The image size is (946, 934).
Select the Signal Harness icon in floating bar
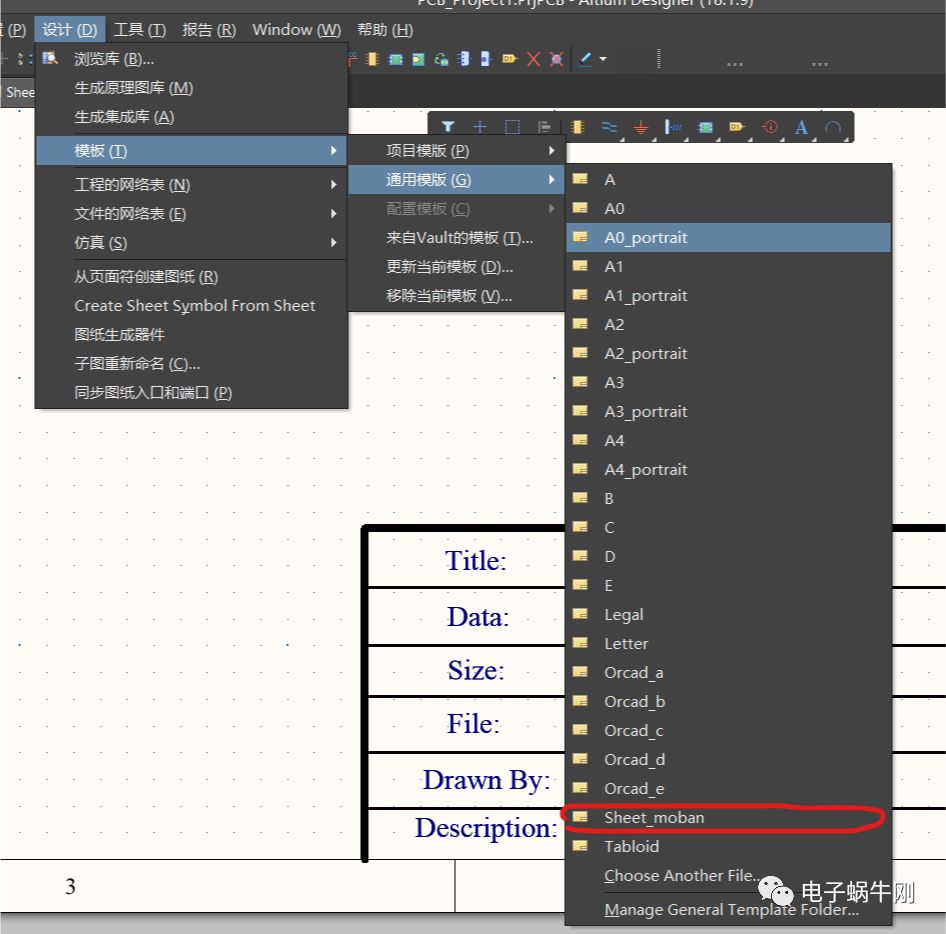click(x=673, y=127)
